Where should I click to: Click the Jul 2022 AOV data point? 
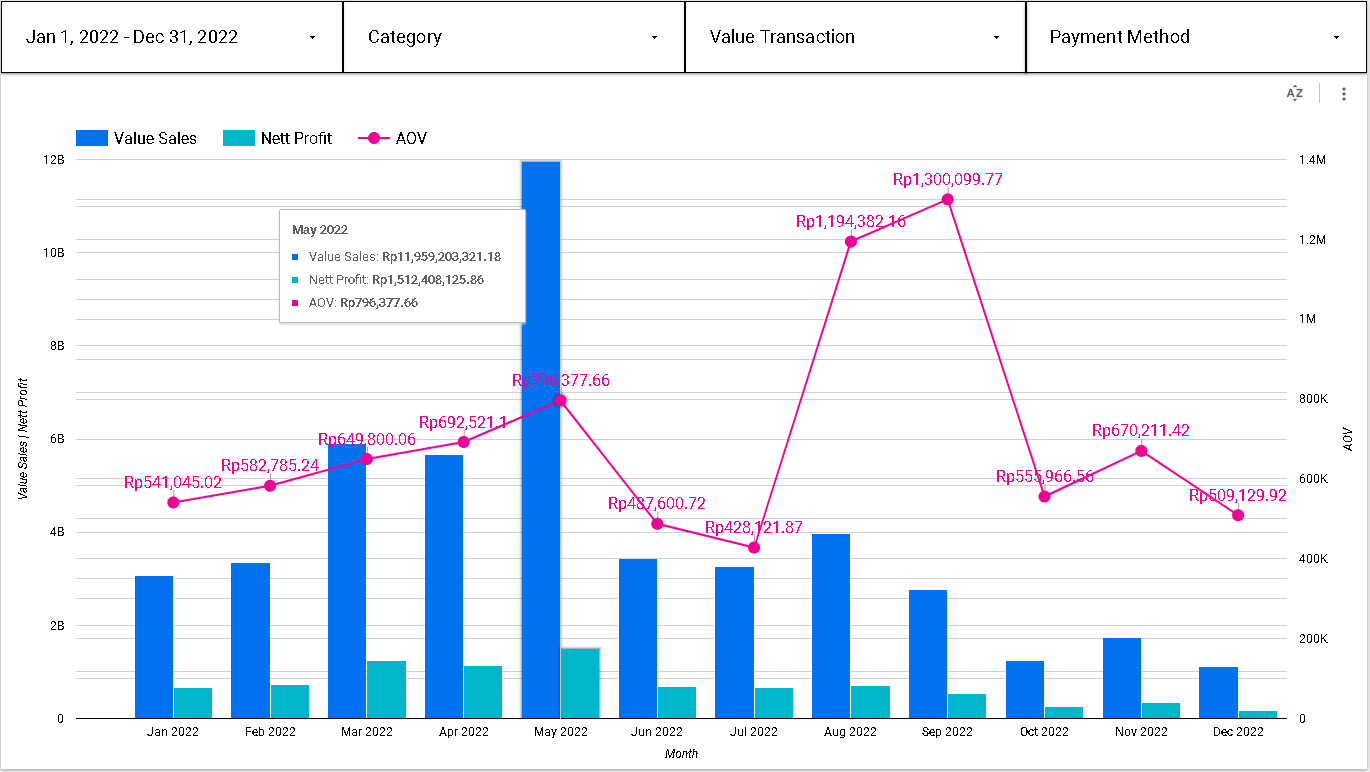(x=754, y=547)
